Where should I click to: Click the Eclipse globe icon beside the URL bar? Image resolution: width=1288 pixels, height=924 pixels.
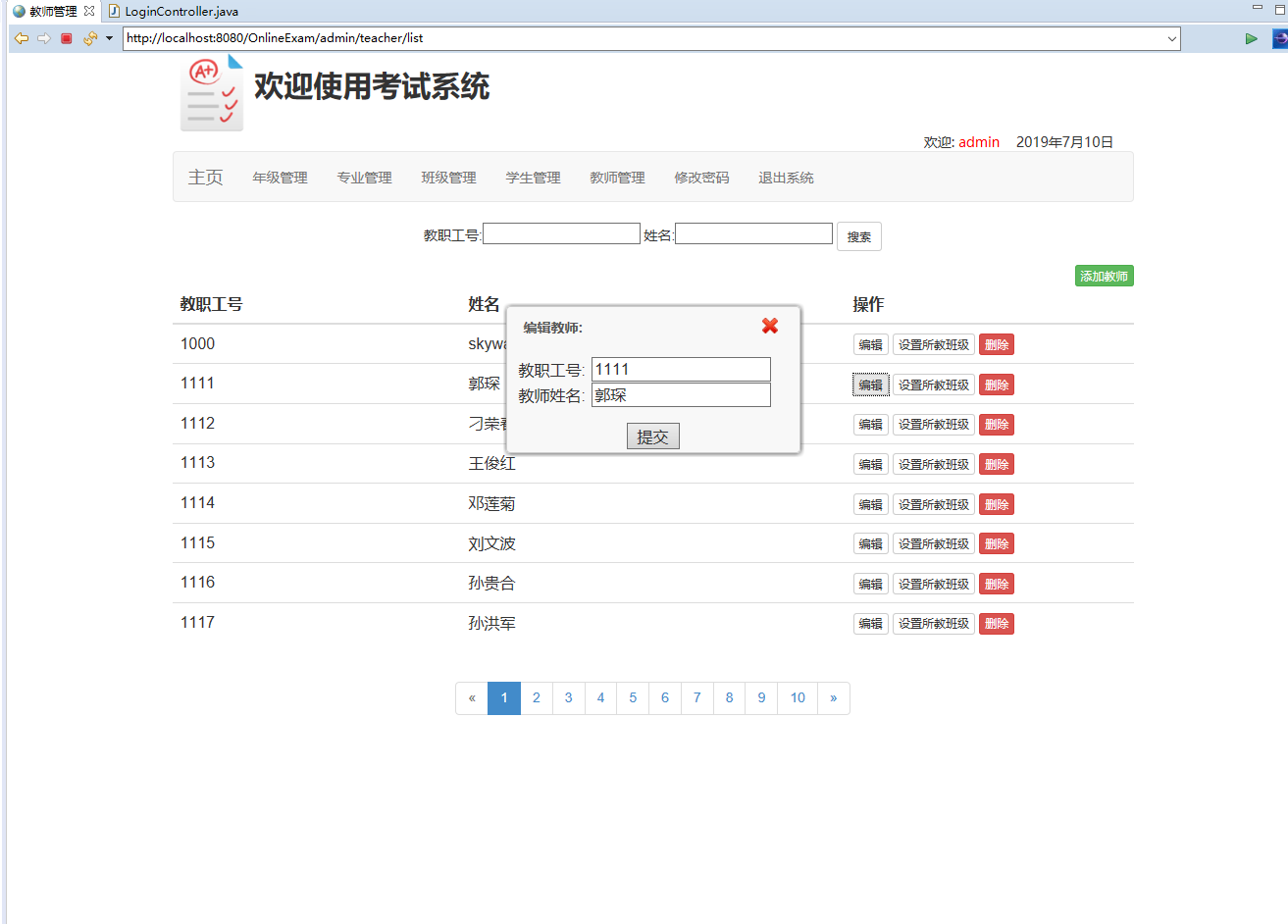(1279, 38)
